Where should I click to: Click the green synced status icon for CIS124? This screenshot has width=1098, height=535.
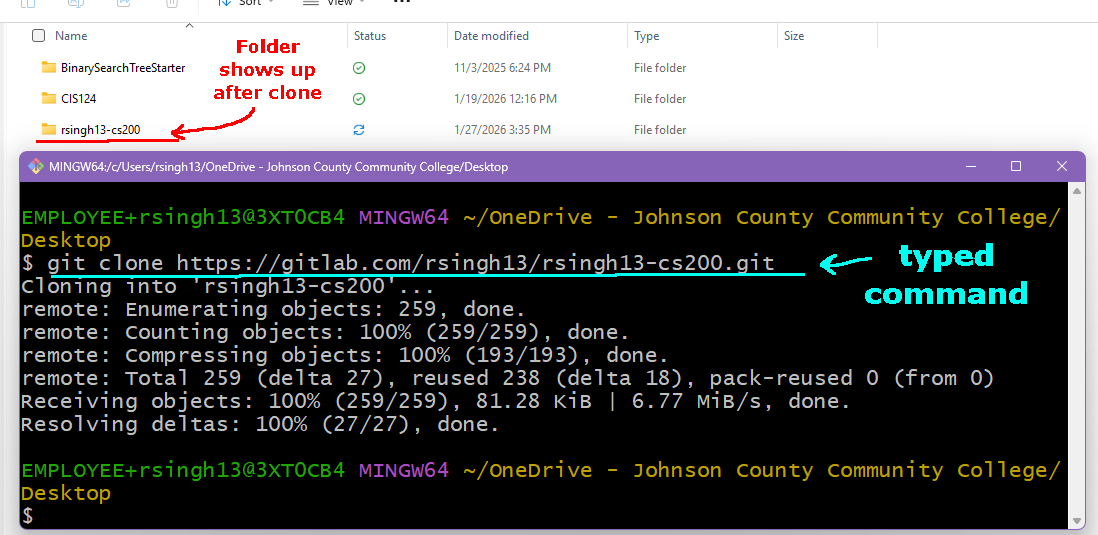[x=359, y=99]
